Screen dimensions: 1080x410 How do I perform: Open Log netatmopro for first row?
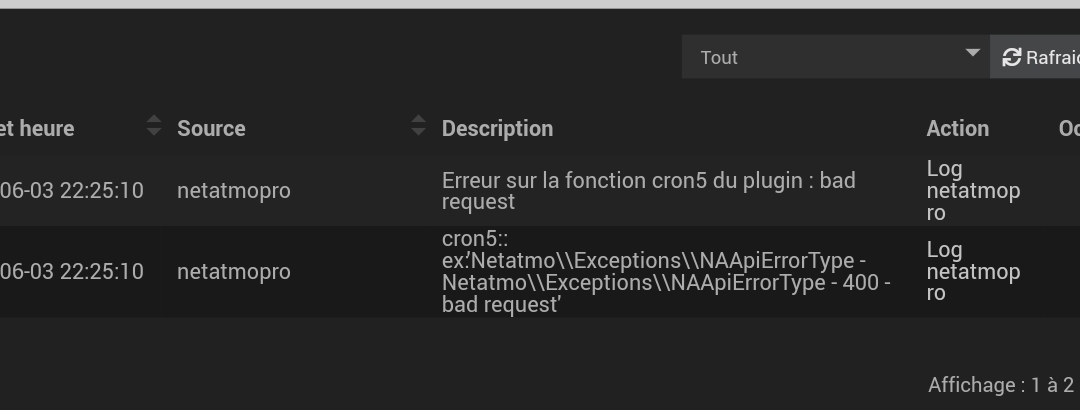pyautogui.click(x=973, y=191)
